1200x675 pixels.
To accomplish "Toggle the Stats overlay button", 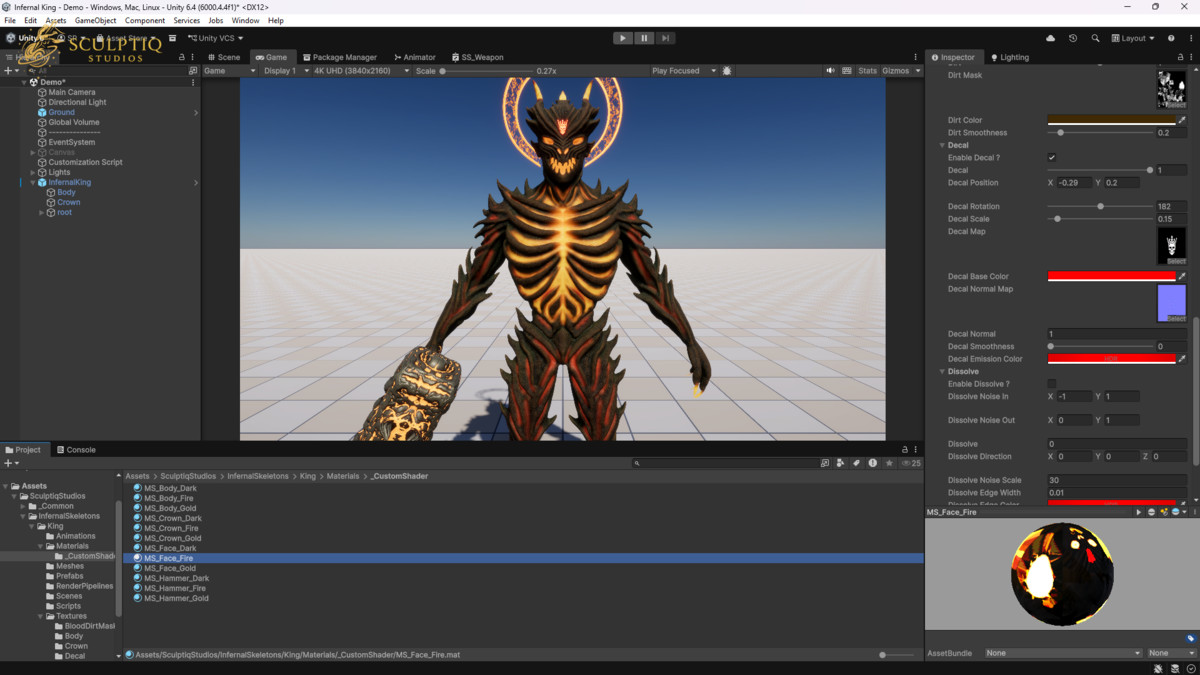I will click(867, 71).
